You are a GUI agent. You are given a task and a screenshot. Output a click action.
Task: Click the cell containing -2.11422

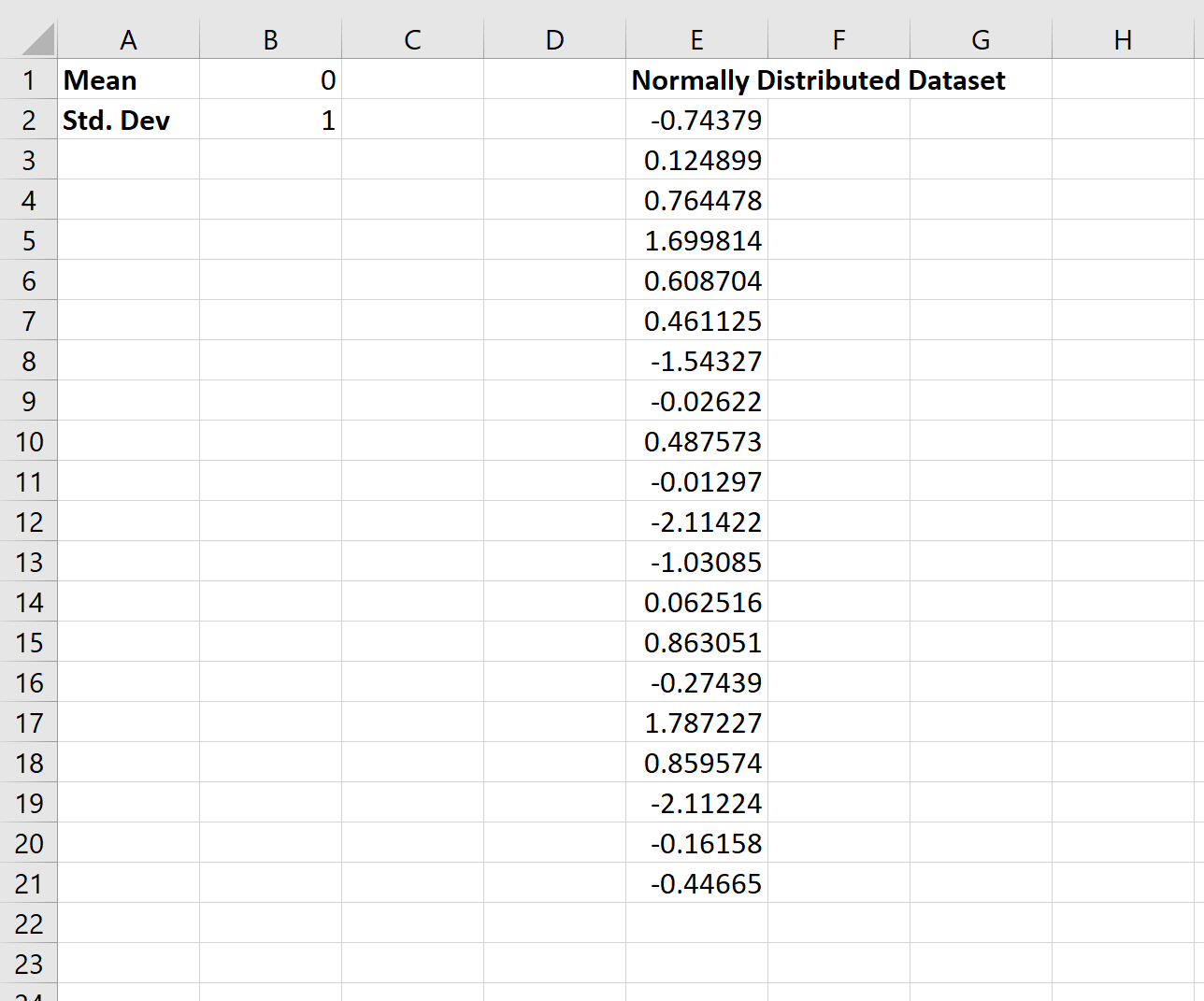pos(696,522)
